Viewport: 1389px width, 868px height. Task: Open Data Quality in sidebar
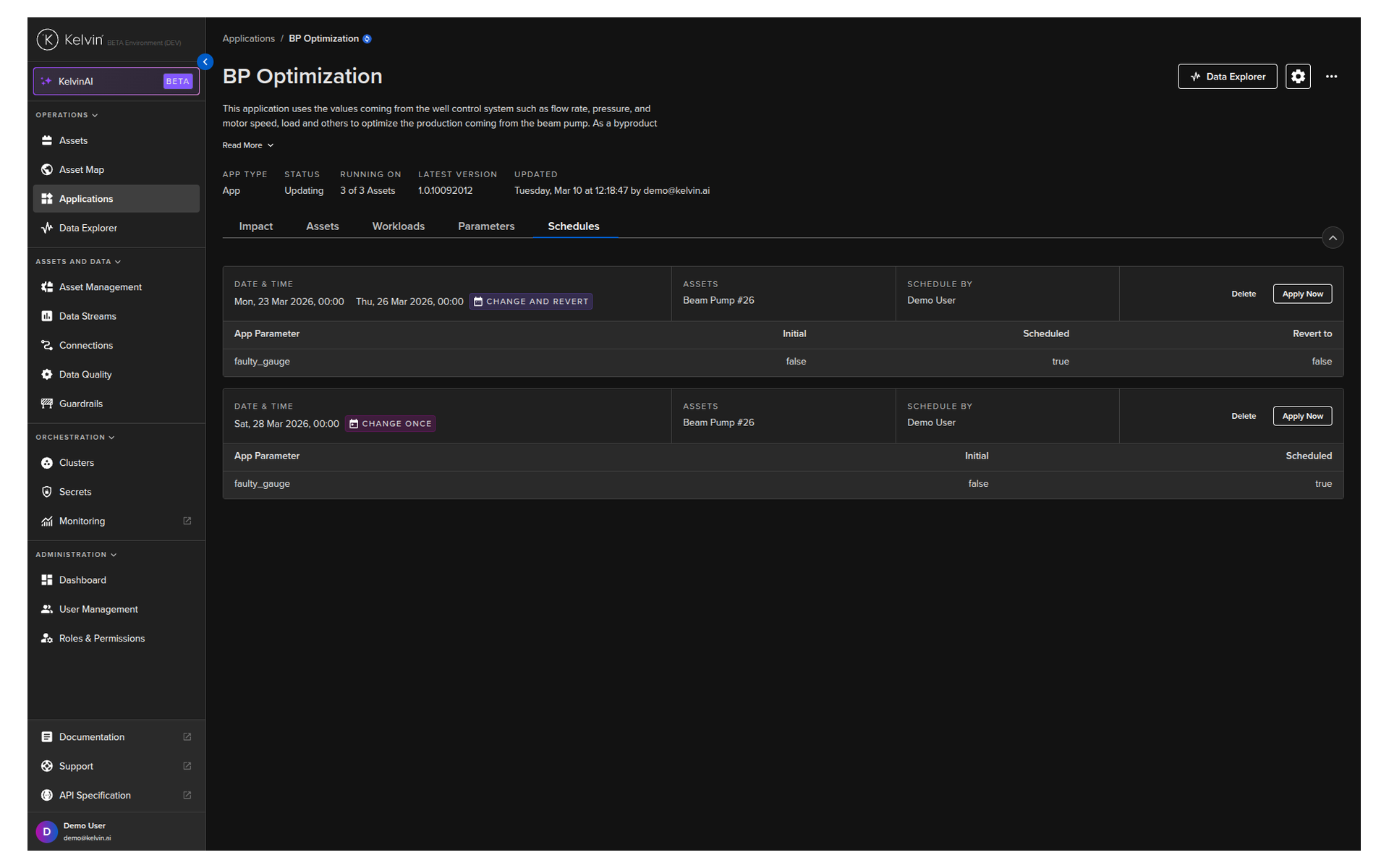85,375
